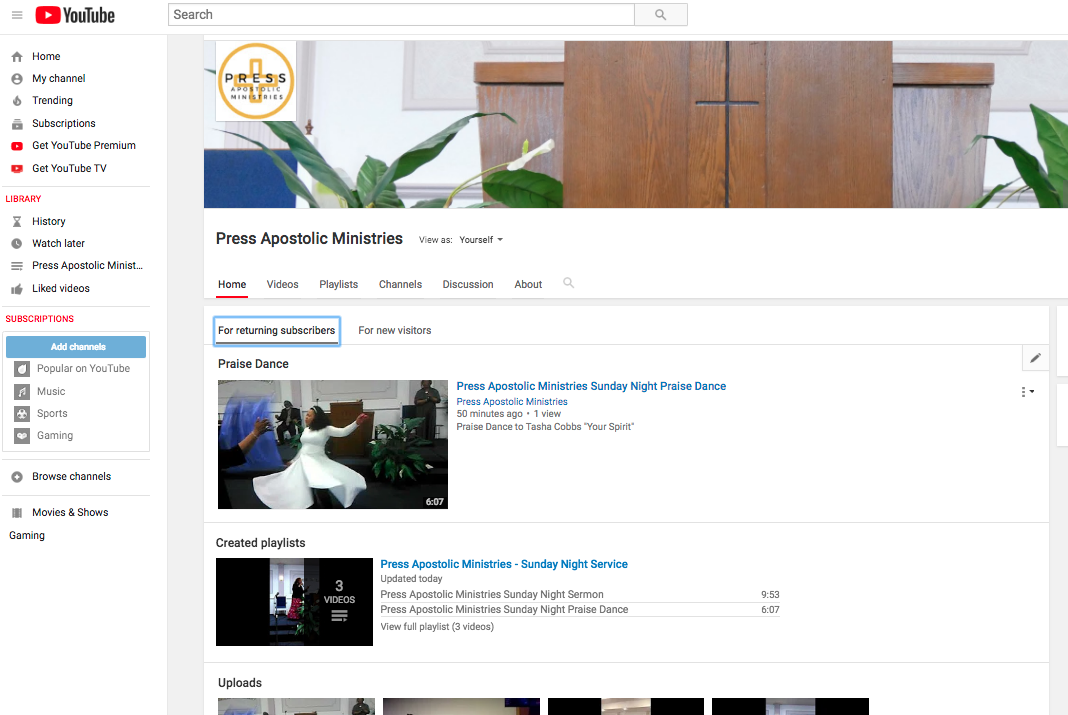
Task: Click the search magnifier button
Action: coord(660,14)
